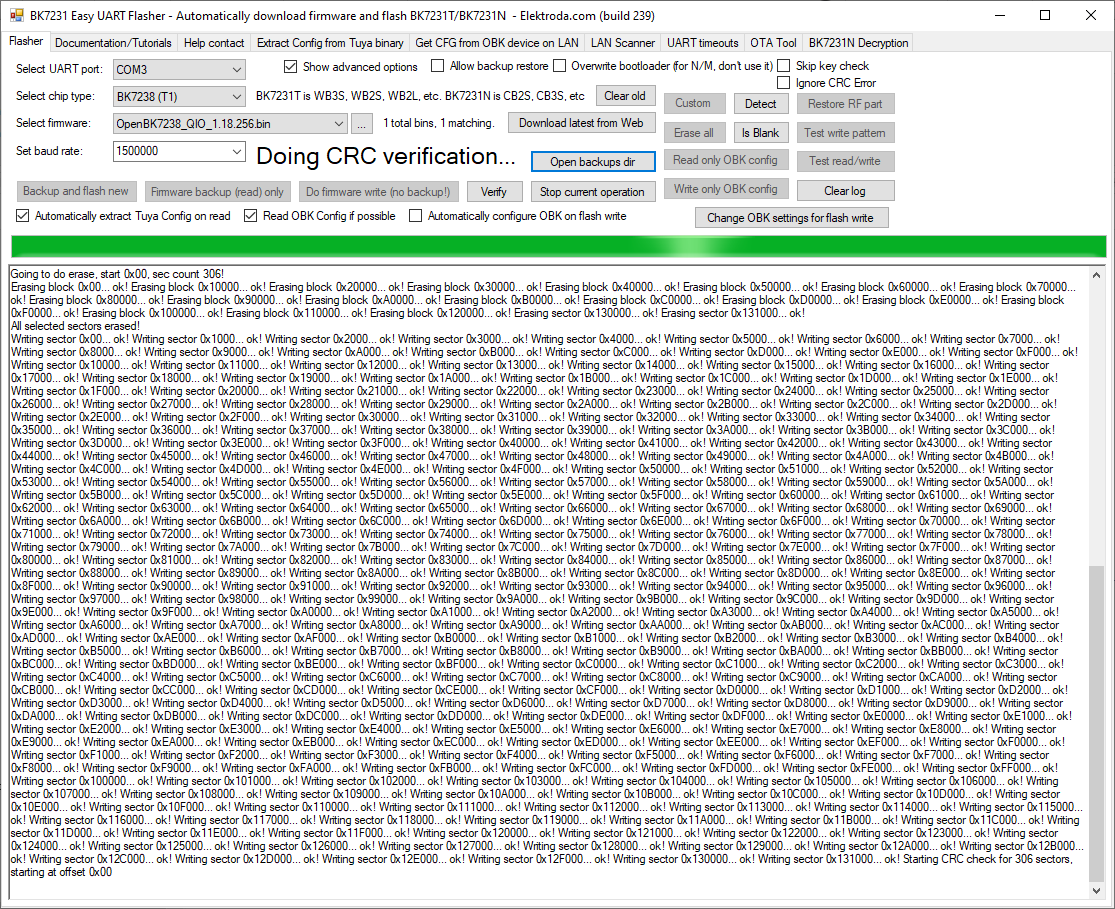The image size is (1115, 909).
Task: Open OTA Tool tab
Action: pos(773,43)
